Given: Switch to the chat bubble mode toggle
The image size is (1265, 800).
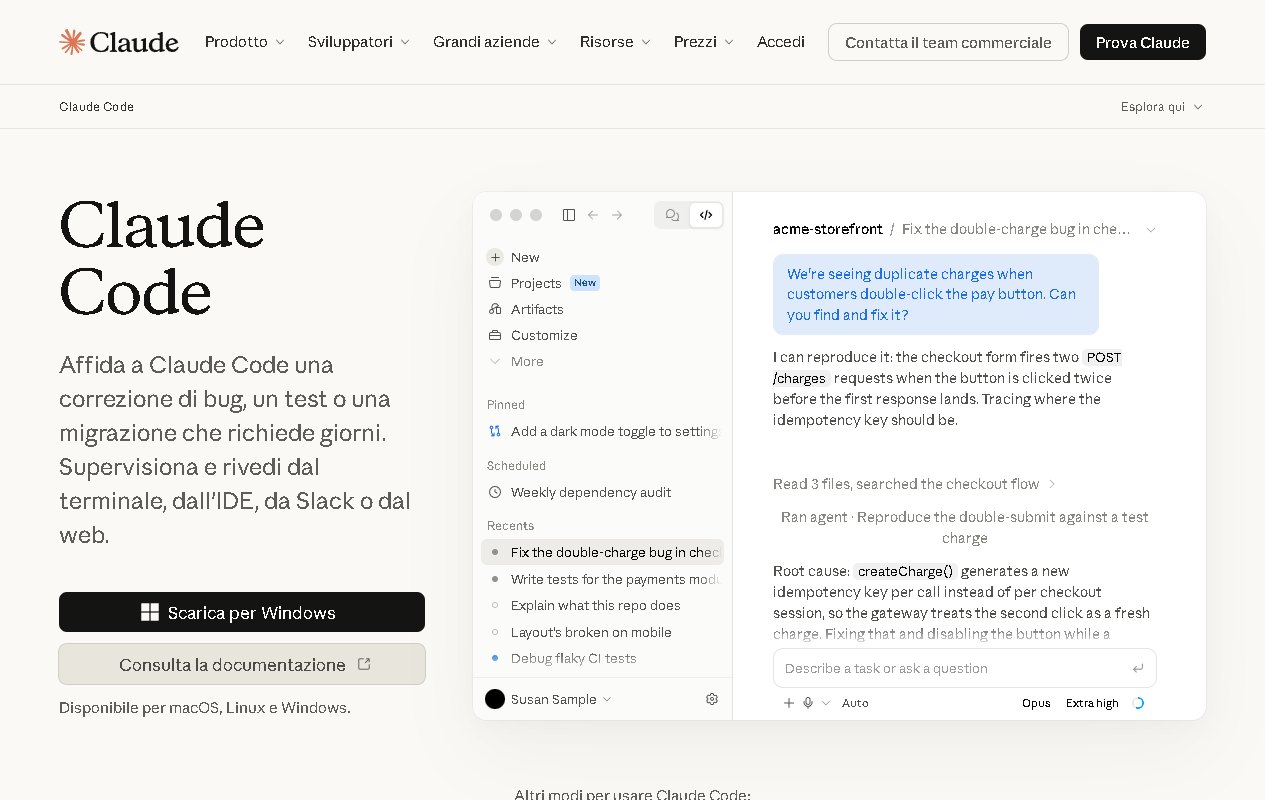Looking at the screenshot, I should coord(672,215).
